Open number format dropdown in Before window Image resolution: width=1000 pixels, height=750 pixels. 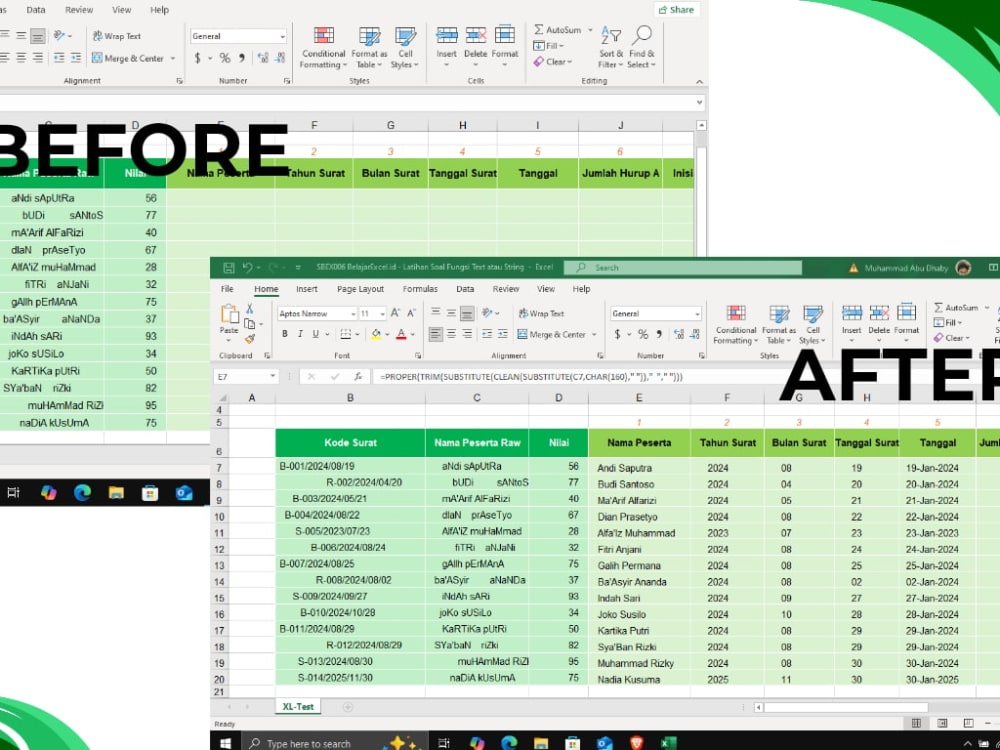coord(283,36)
